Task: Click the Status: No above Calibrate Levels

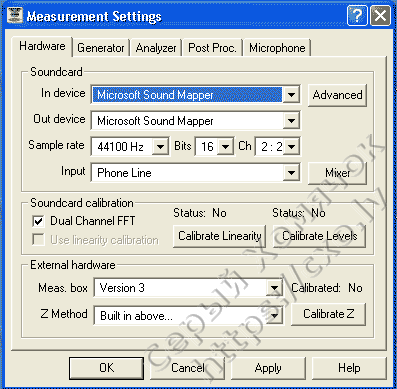Action: (299, 213)
